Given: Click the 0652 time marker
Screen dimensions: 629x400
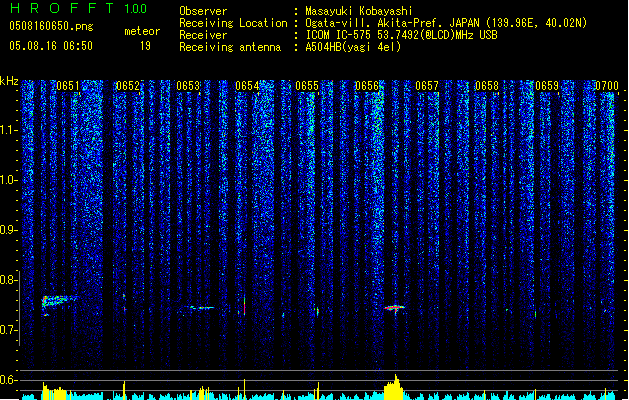Looking at the screenshot, I should point(128,86).
